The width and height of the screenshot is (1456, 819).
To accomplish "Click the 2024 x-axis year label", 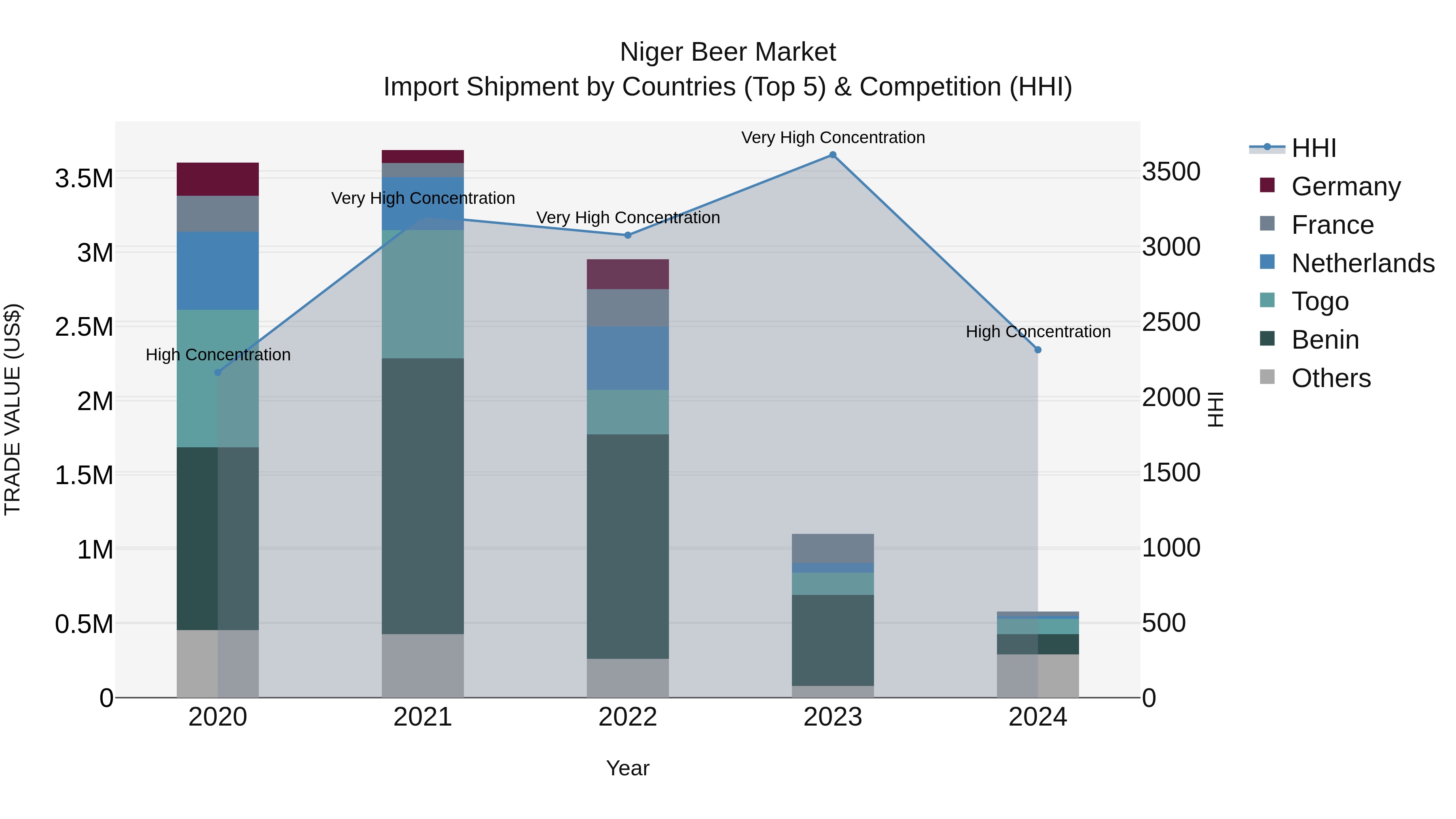I will click(1038, 717).
